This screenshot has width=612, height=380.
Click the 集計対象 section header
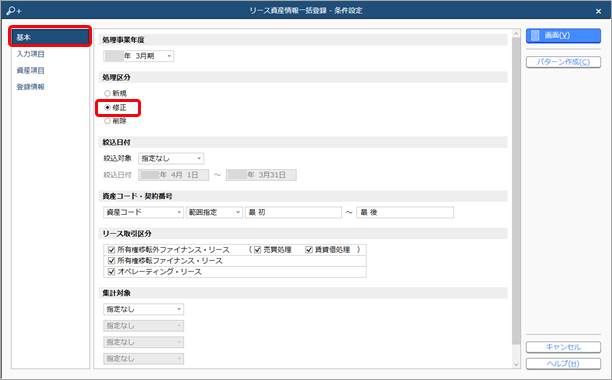tap(303, 293)
